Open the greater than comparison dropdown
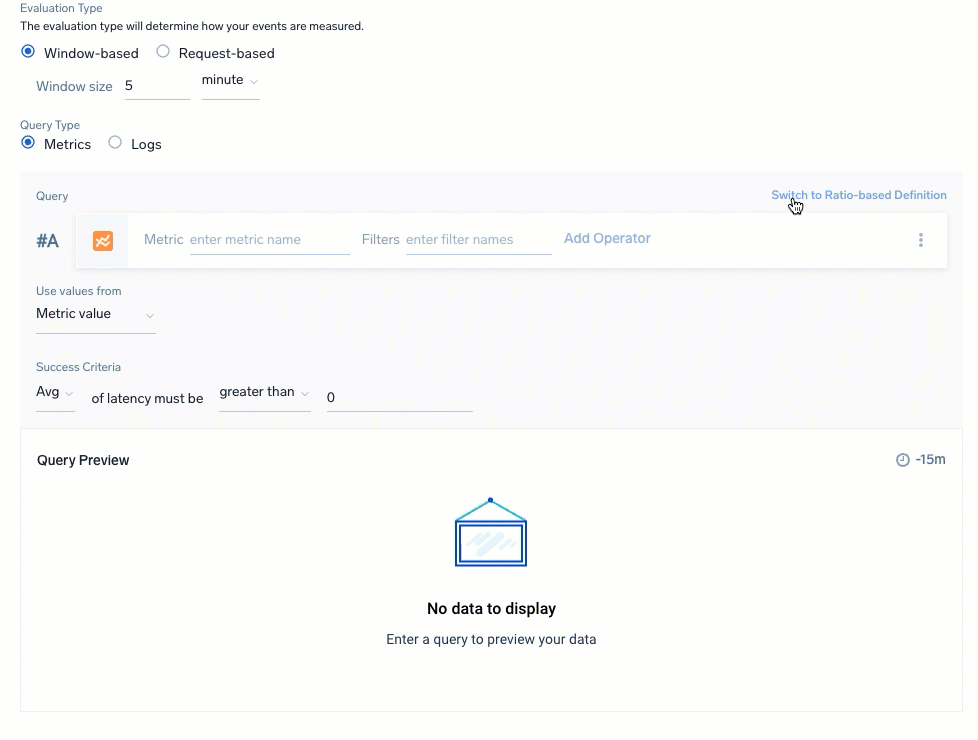978x740 pixels. (262, 392)
